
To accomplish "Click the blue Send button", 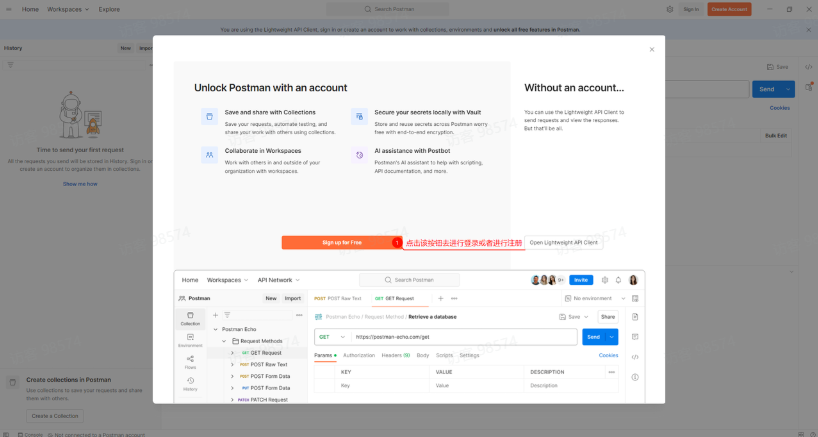I will click(766, 89).
